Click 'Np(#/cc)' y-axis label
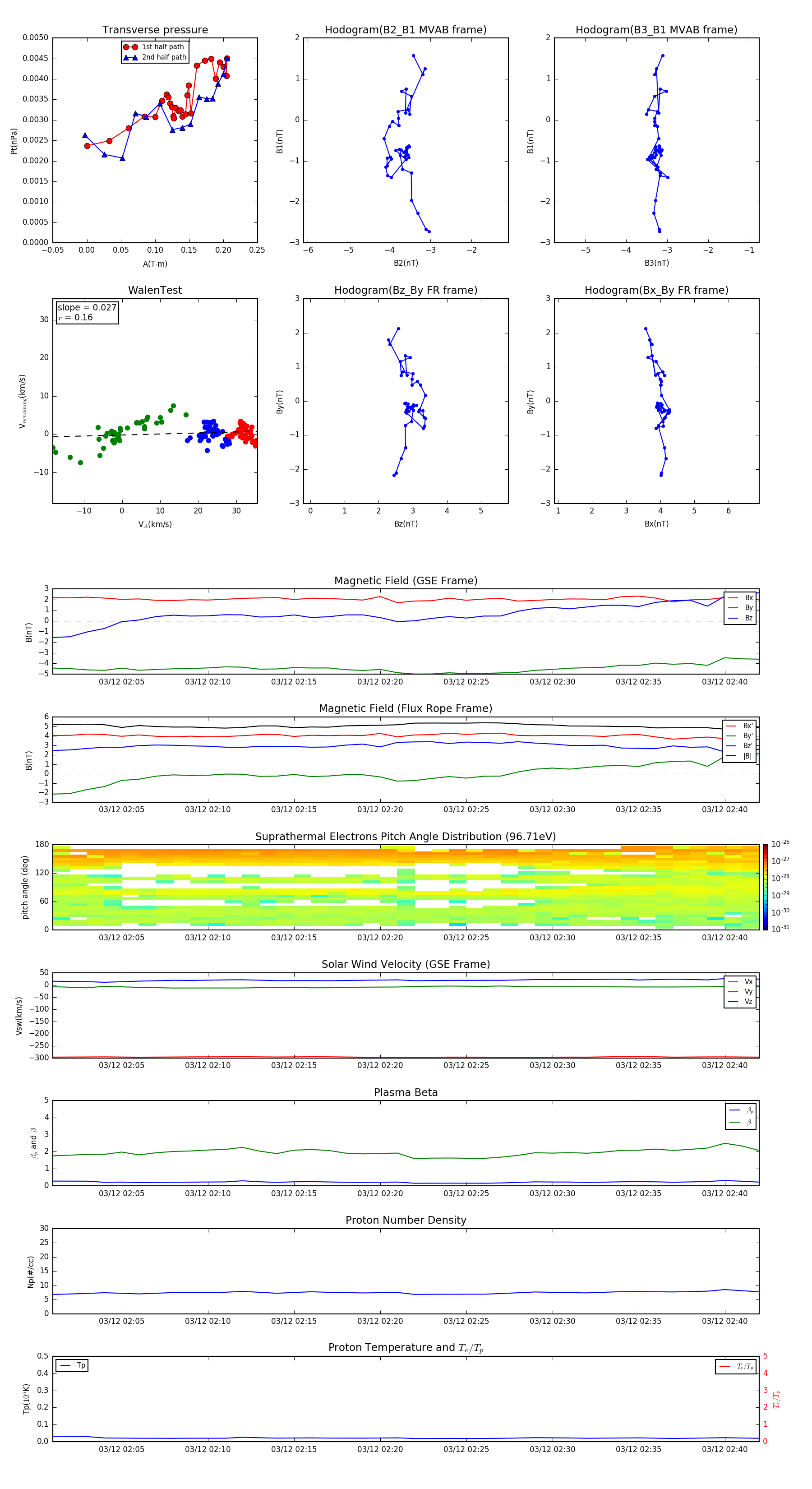This screenshot has height=1489, width=812. (31, 1271)
